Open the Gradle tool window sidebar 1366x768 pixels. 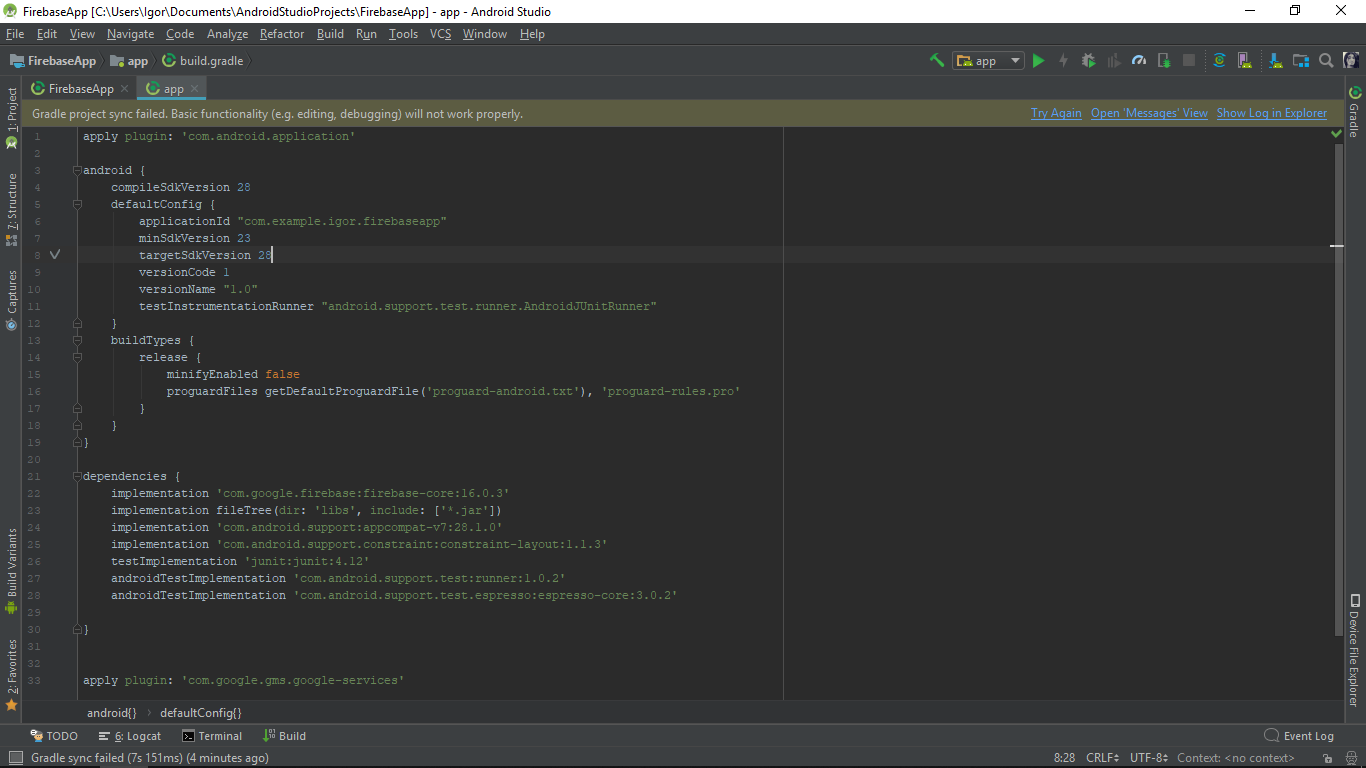tap(1355, 112)
